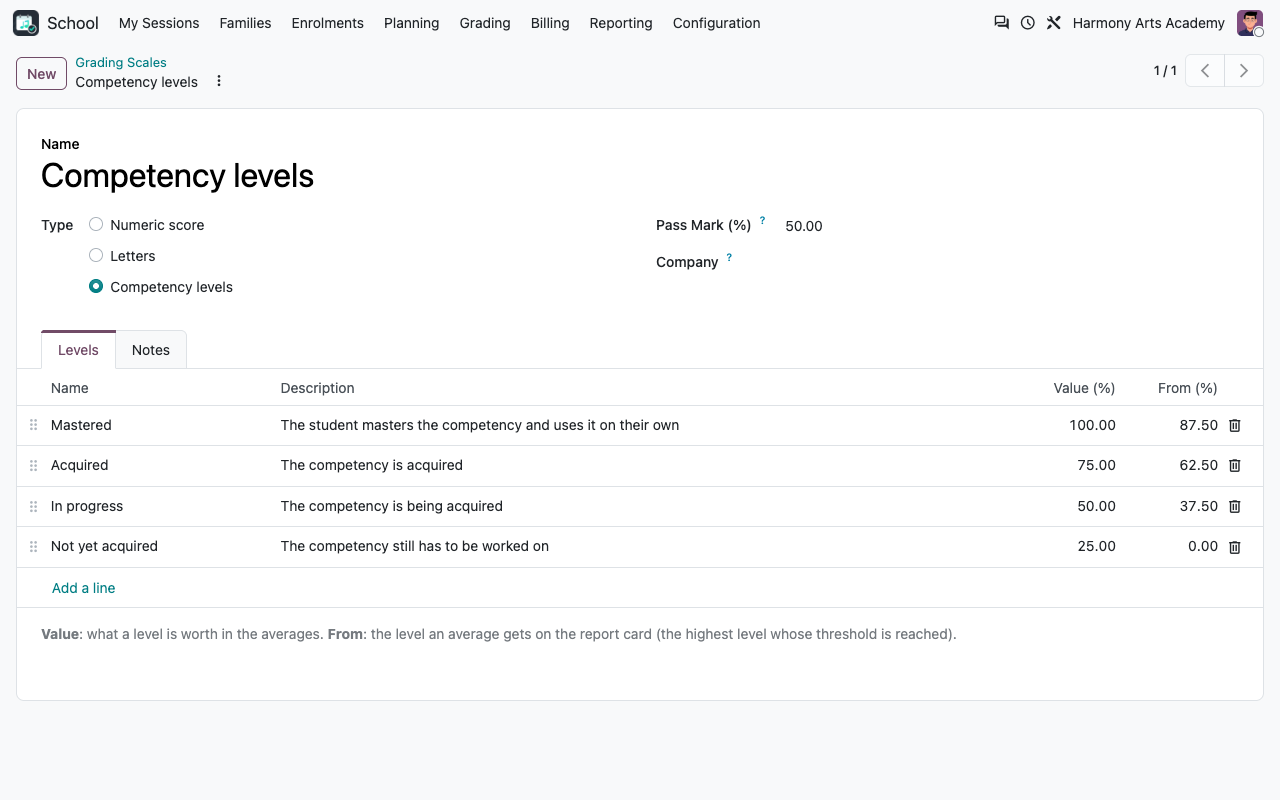
Task: Open the Planning menu
Action: [411, 23]
